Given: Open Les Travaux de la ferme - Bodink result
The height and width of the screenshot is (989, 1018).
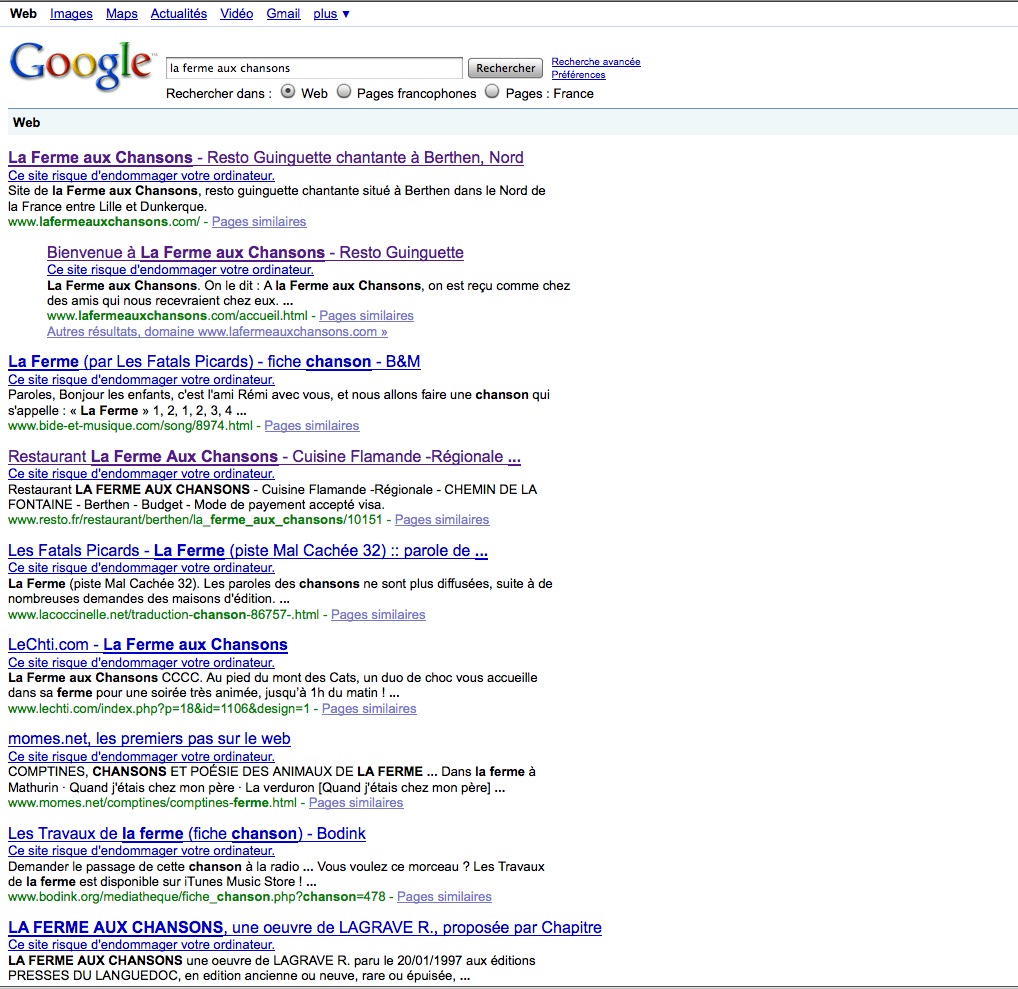Looking at the screenshot, I should point(187,834).
